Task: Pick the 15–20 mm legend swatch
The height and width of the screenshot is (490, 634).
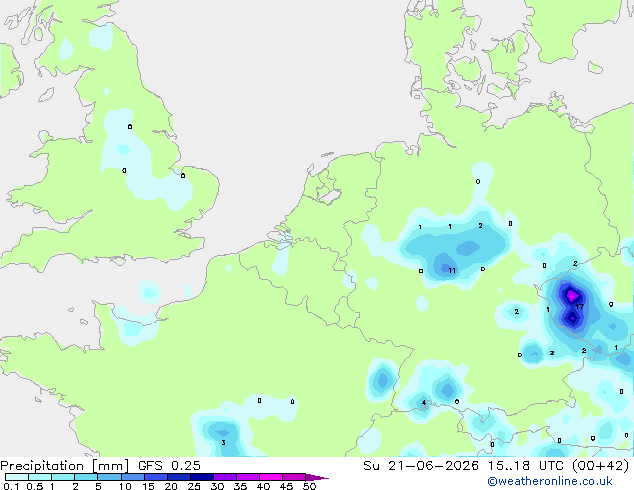Action: (156, 477)
